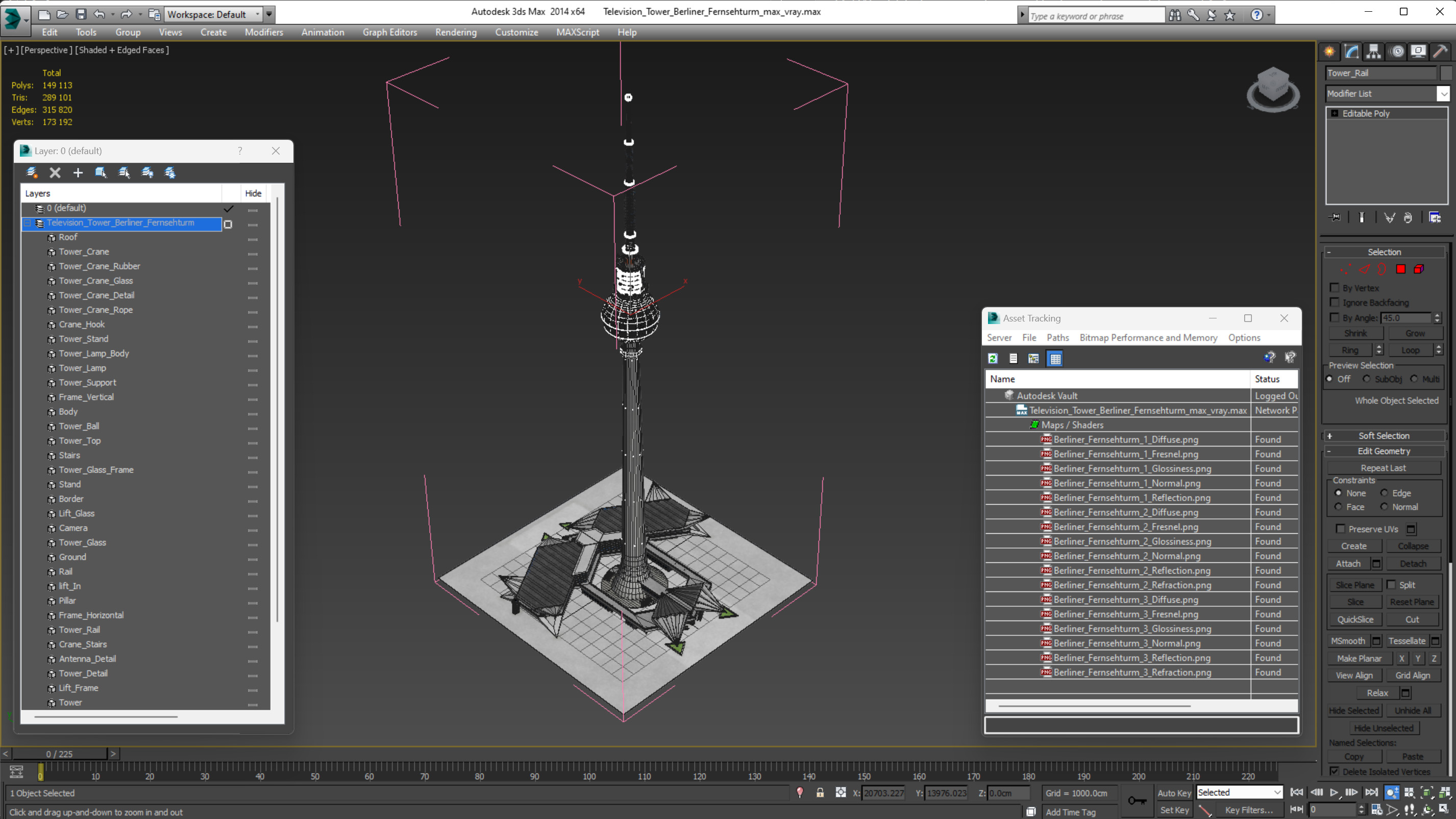Click the Delete layer X icon

click(x=55, y=173)
